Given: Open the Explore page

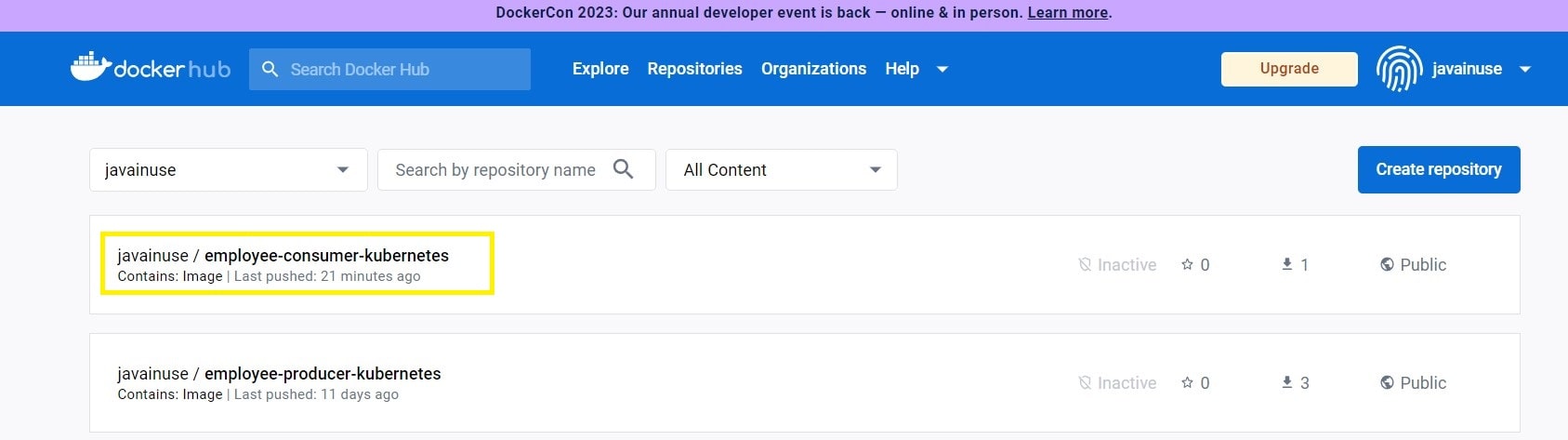Looking at the screenshot, I should pyautogui.click(x=600, y=69).
